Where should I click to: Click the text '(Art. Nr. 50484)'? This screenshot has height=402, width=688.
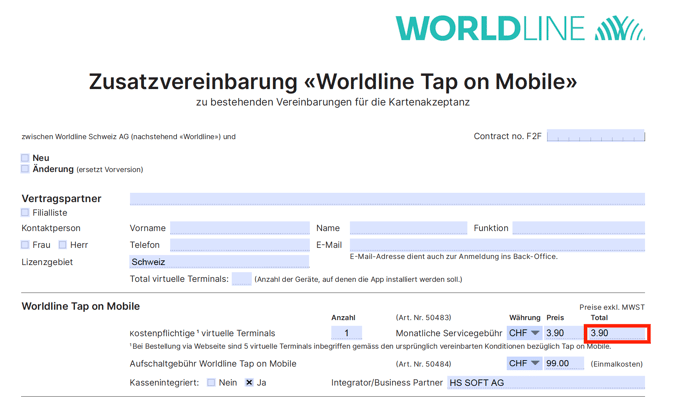(x=423, y=364)
